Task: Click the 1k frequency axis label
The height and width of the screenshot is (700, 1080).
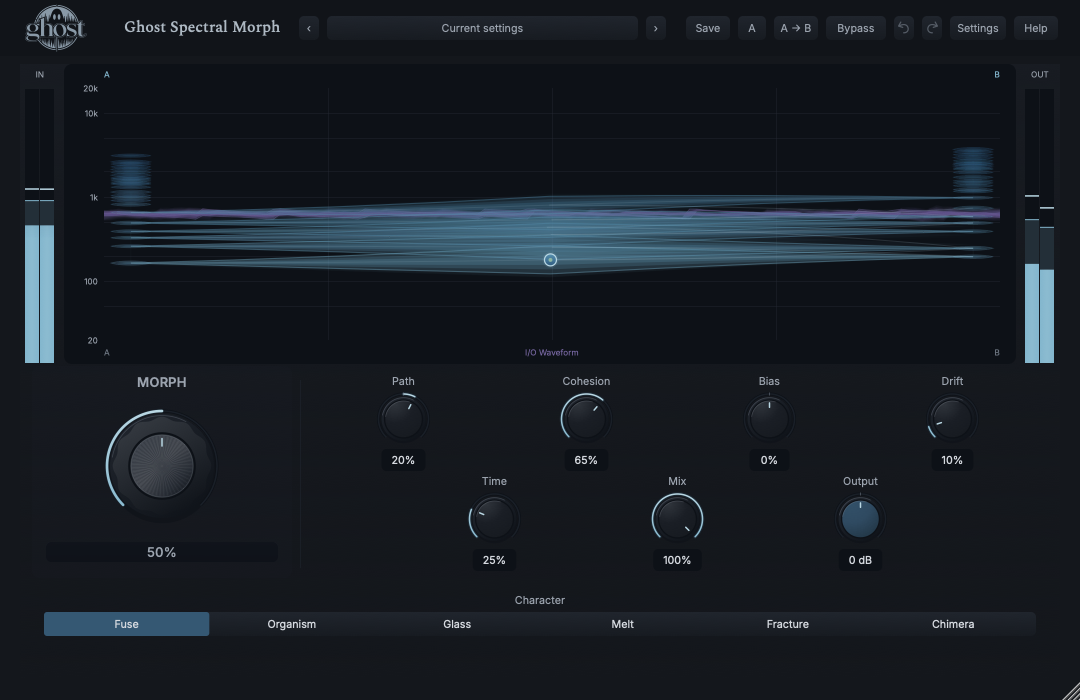Action: 94,198
